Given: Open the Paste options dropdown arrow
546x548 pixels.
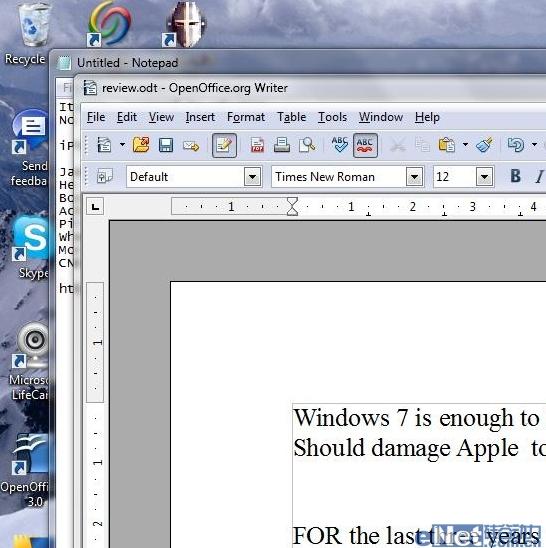Looking at the screenshot, I should (x=465, y=144).
